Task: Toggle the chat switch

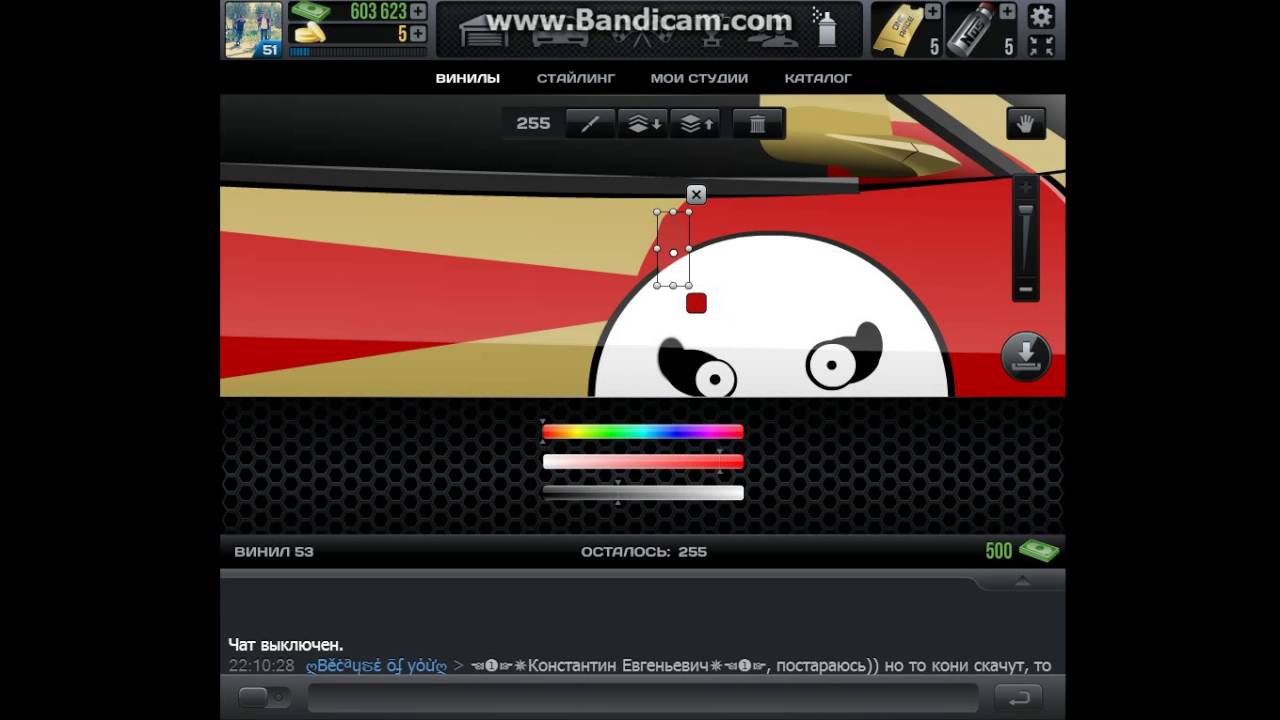Action: tap(264, 697)
